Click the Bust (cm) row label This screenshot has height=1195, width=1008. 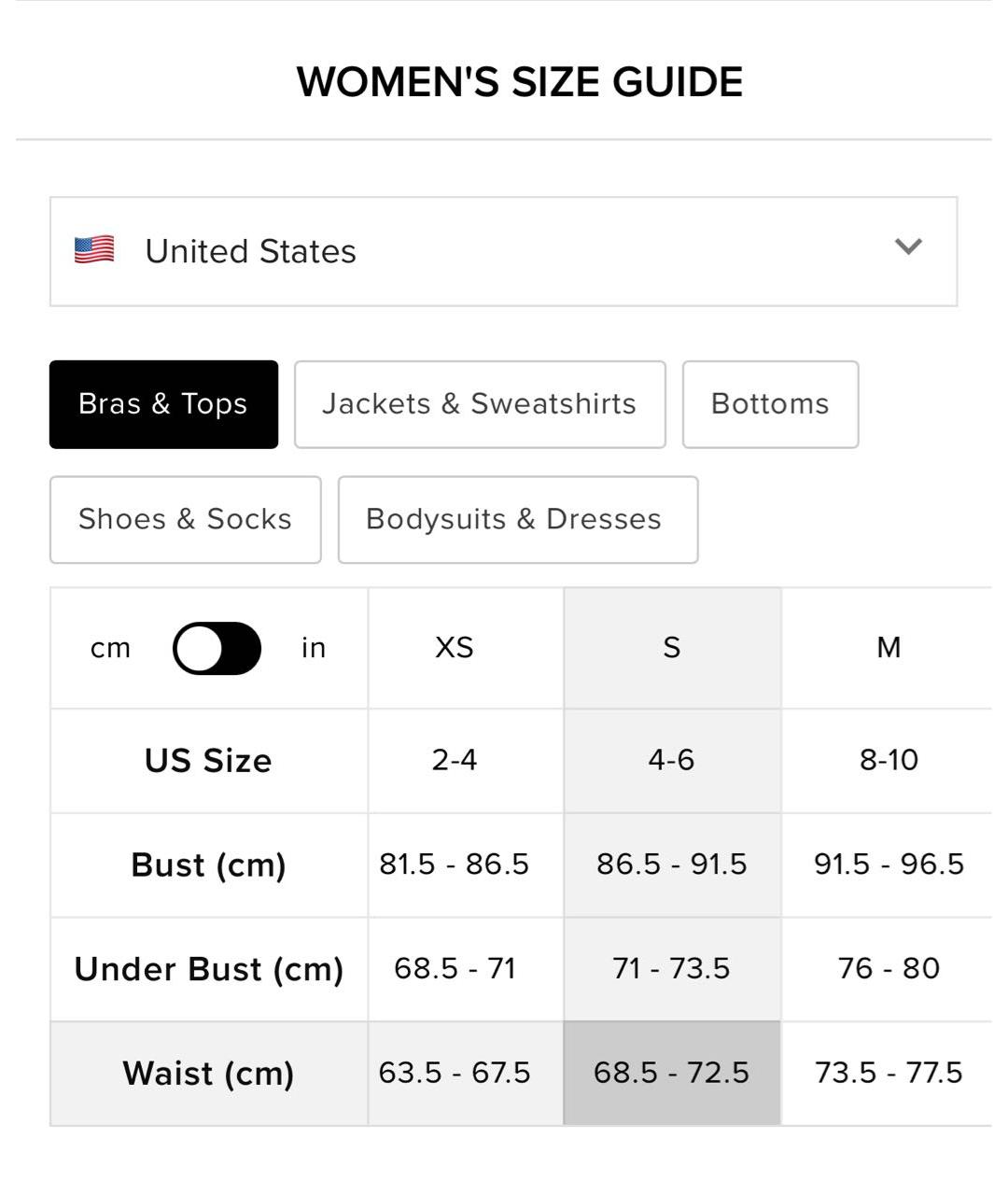[208, 865]
